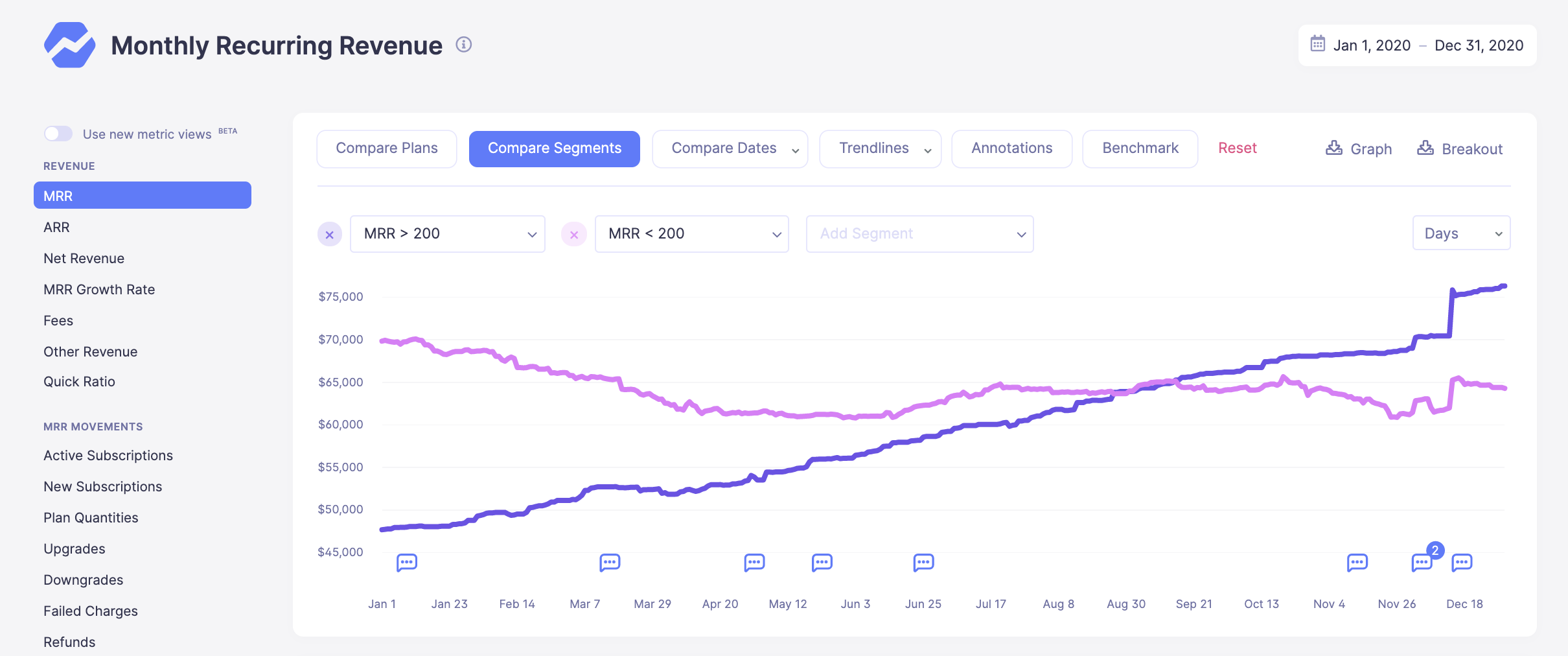
Task: Enable the Use new metric views toggle
Action: pos(58,134)
